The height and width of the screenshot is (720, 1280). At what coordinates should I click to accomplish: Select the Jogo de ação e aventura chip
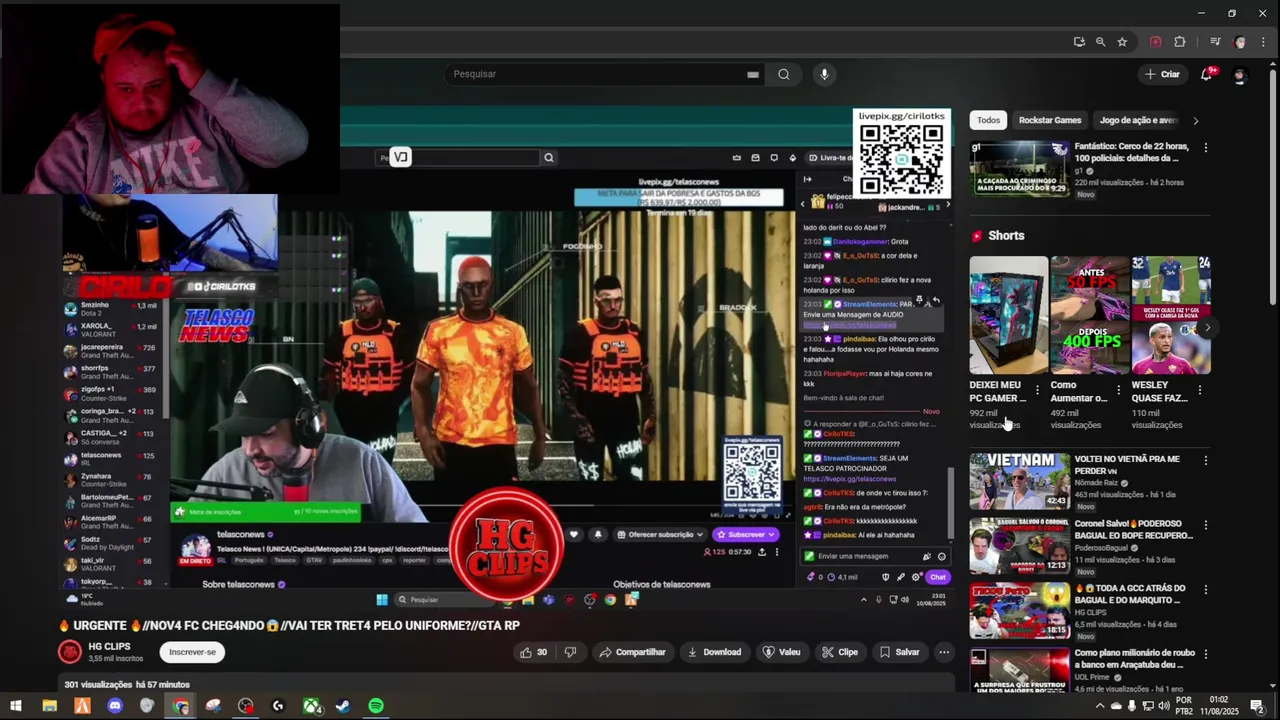click(x=1138, y=120)
